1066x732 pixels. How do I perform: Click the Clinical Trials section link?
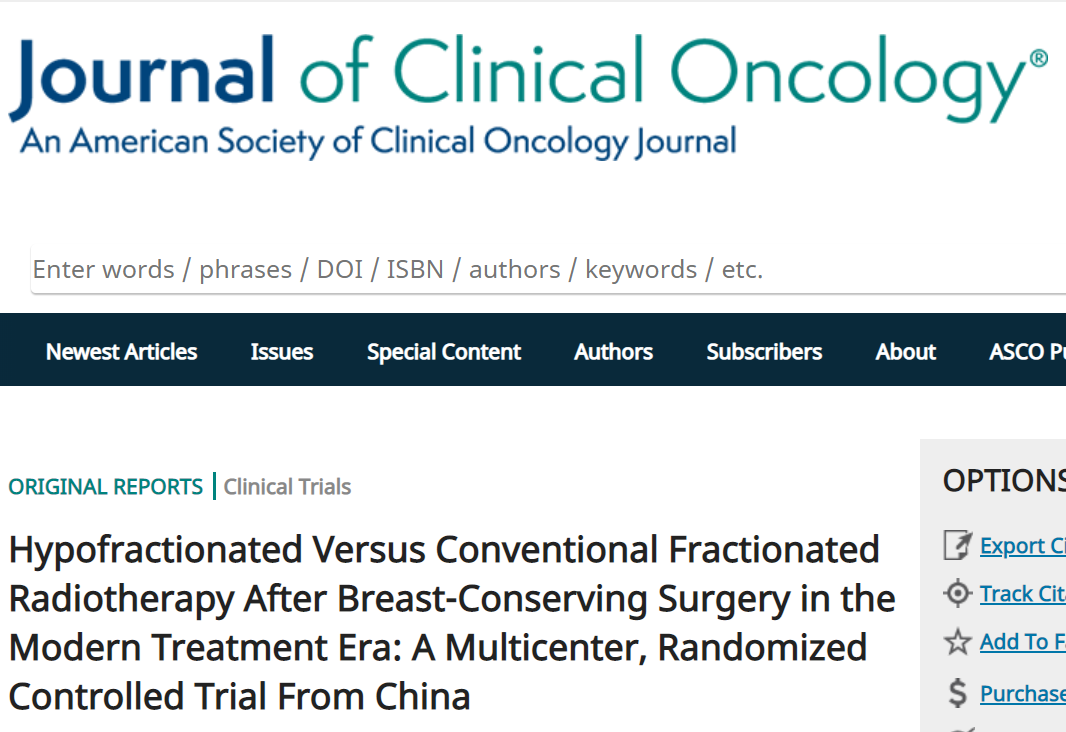pos(287,487)
